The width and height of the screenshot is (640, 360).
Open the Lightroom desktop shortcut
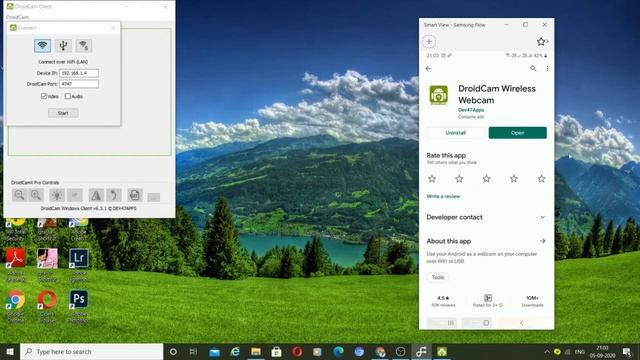[79, 264]
